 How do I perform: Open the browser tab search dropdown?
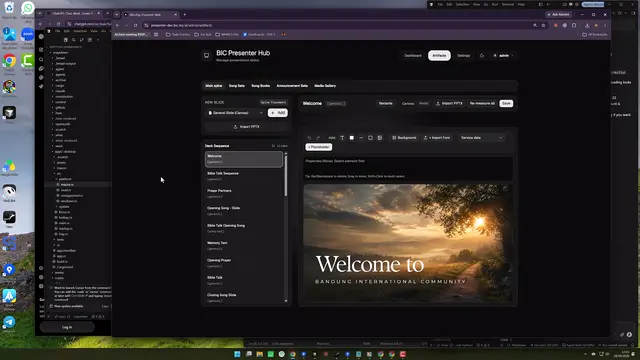coord(117,15)
